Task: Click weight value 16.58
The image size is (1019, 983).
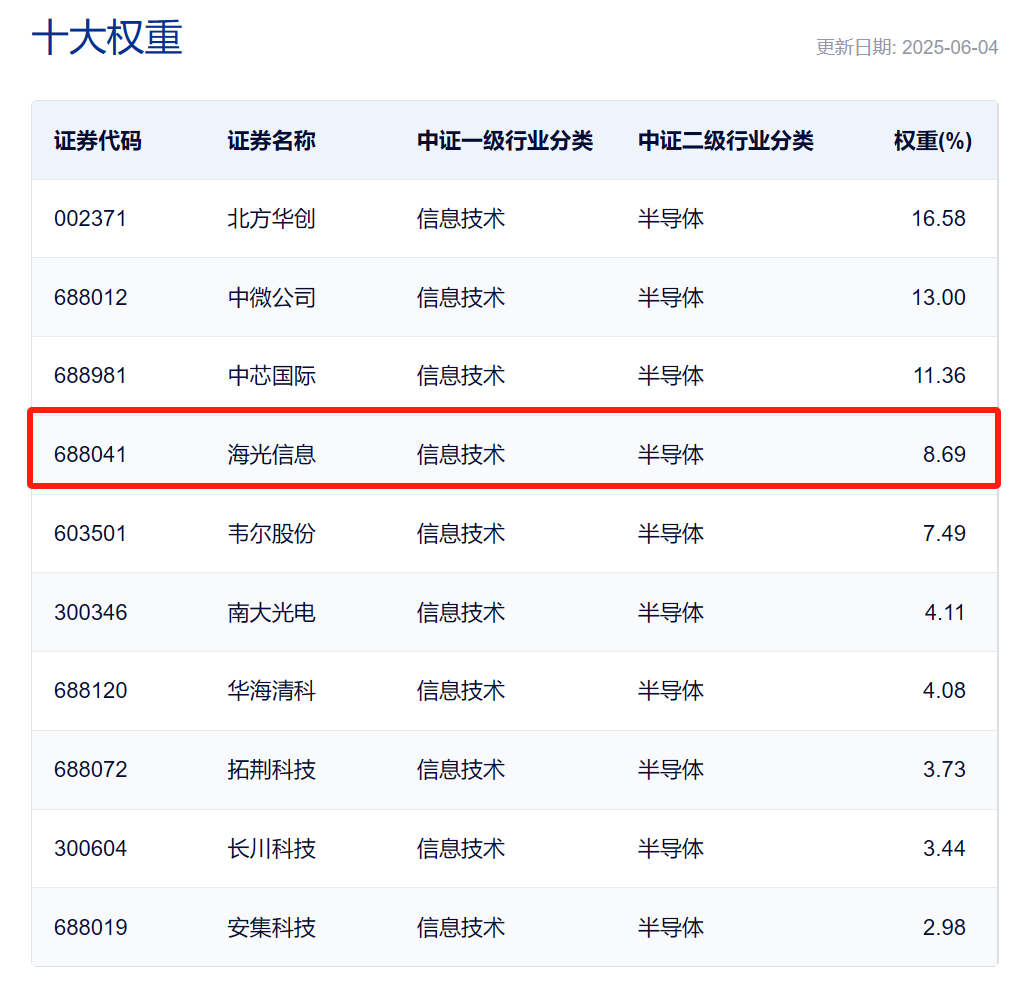Action: pyautogui.click(x=938, y=218)
